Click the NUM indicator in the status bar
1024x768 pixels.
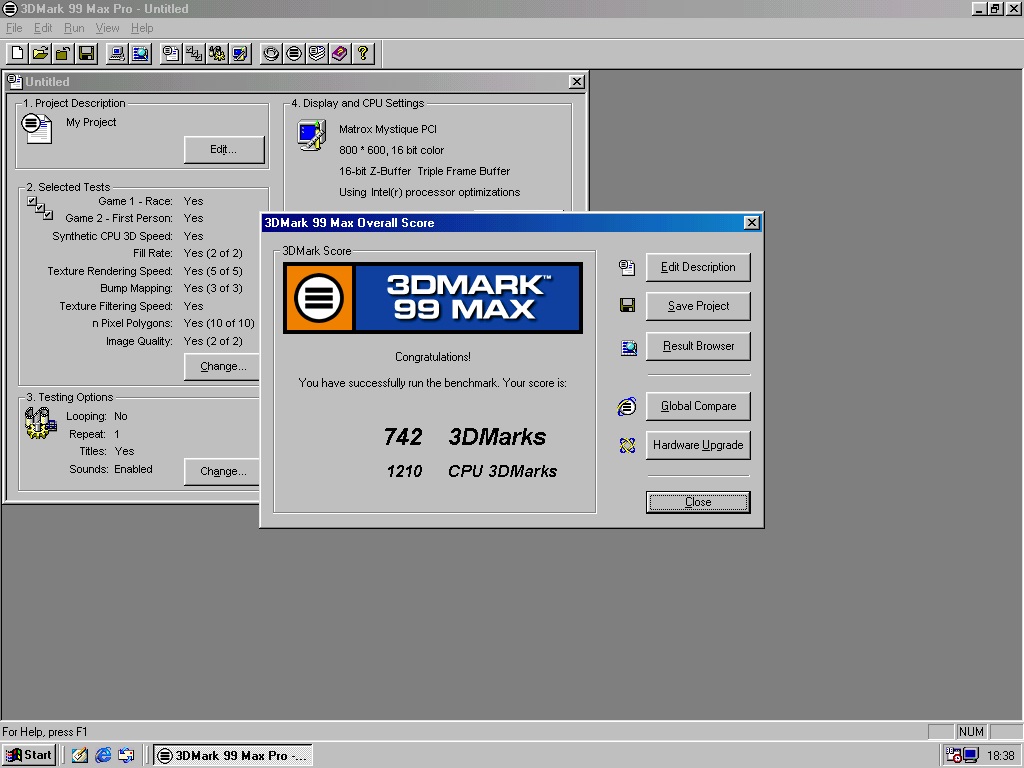[970, 731]
